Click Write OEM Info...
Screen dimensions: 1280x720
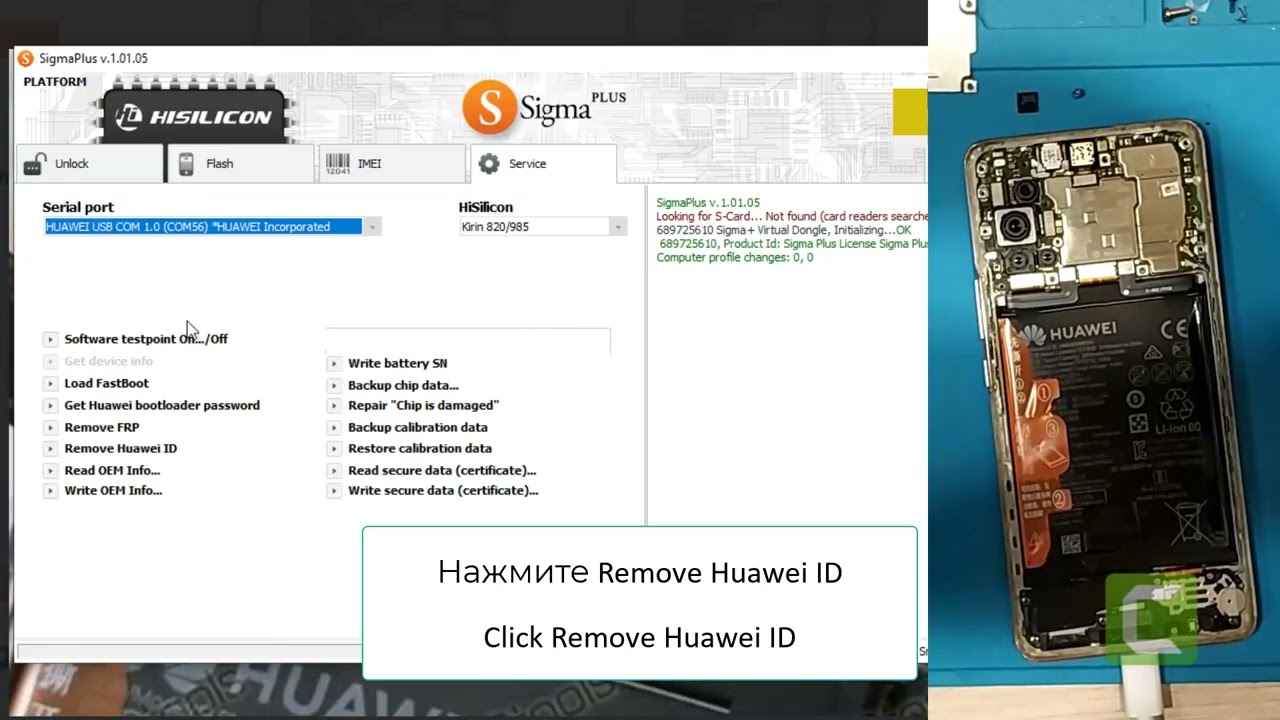pos(113,490)
